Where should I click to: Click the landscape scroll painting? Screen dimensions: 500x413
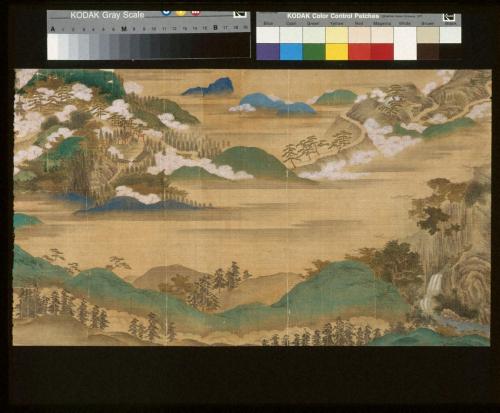coord(252,207)
